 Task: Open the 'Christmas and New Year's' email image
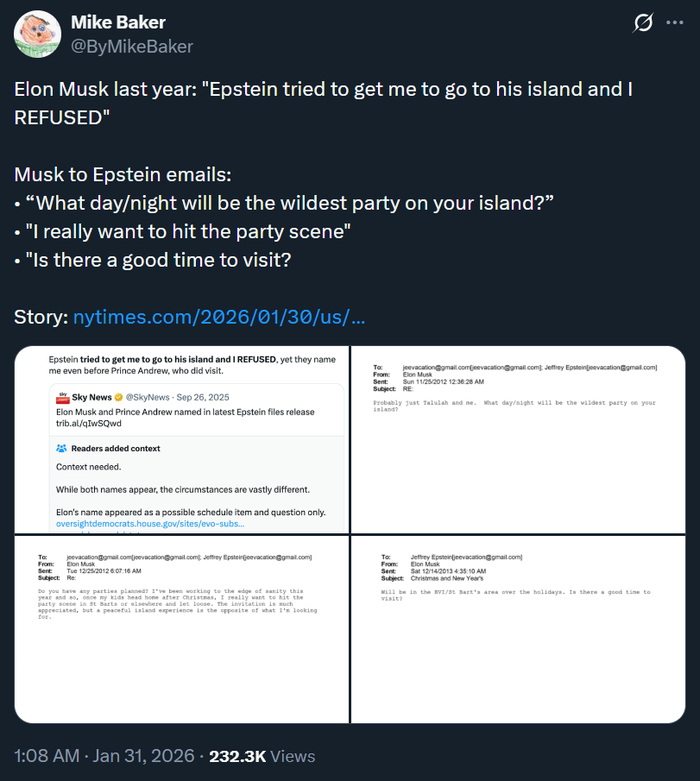click(518, 629)
